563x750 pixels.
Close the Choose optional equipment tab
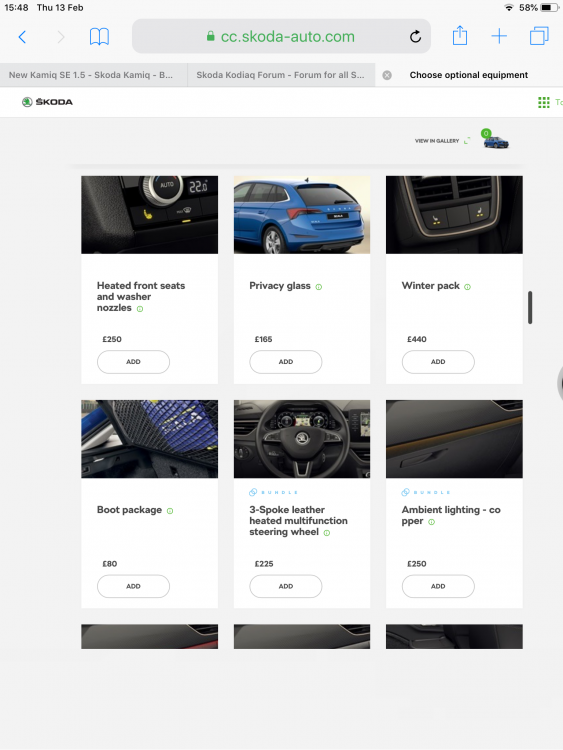pos(387,75)
